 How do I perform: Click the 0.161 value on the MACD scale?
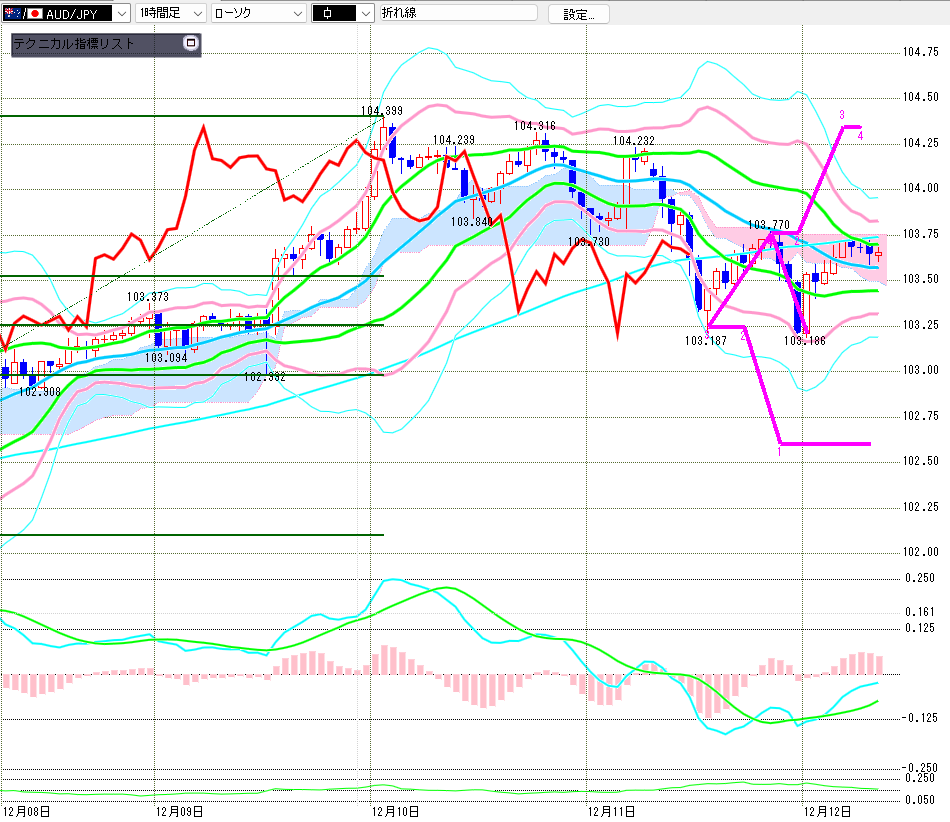coord(921,612)
